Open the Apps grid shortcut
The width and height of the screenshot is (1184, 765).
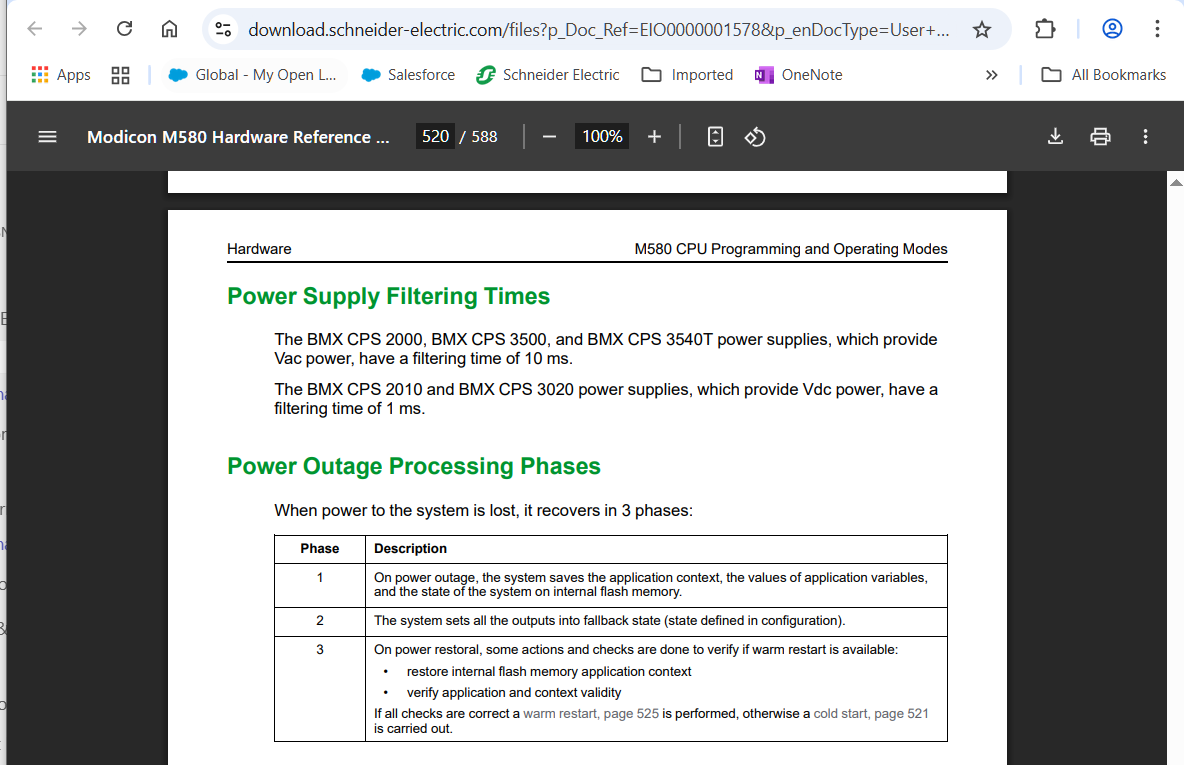(x=60, y=75)
